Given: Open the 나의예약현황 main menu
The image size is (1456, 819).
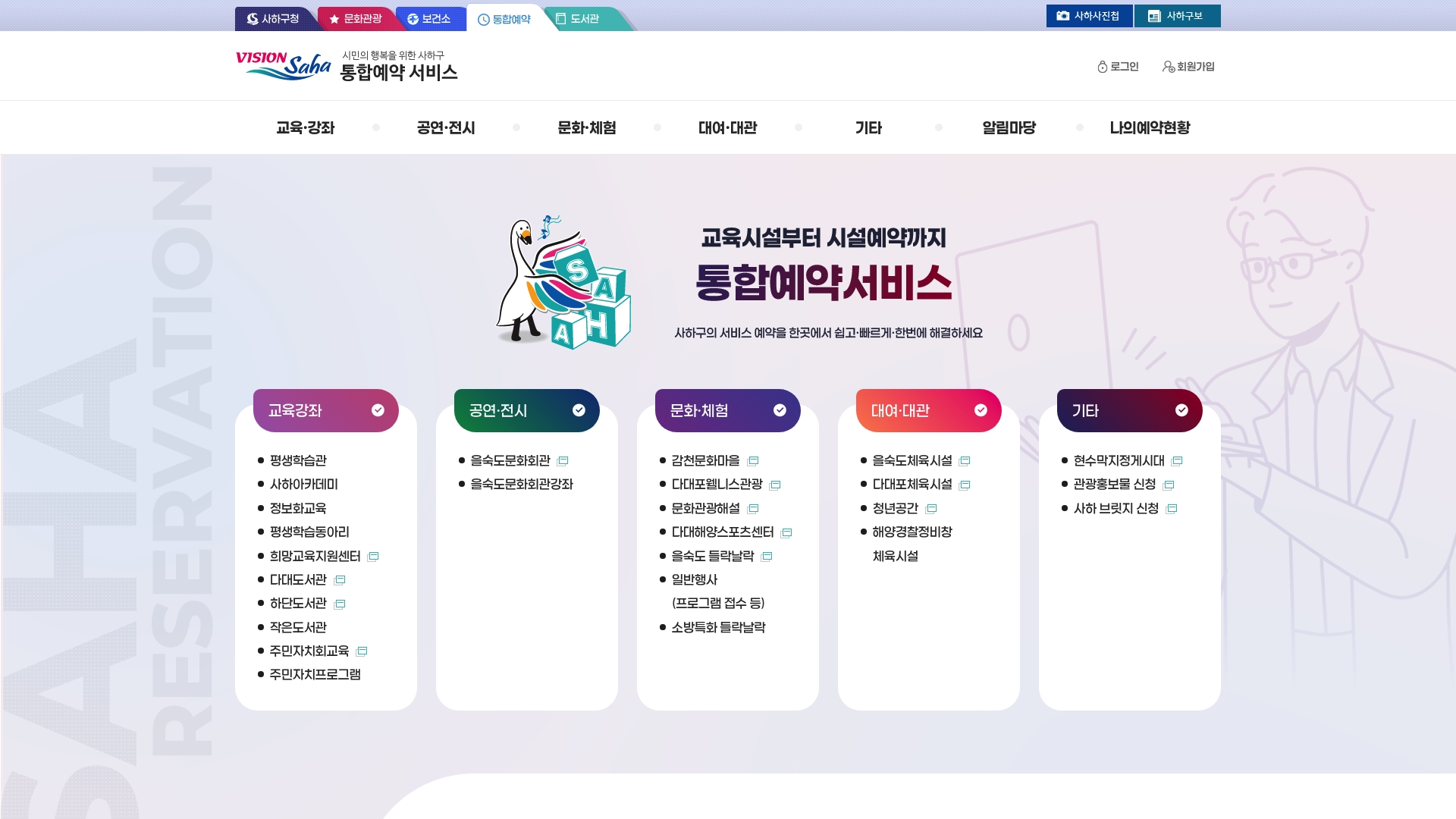Looking at the screenshot, I should tap(1150, 127).
